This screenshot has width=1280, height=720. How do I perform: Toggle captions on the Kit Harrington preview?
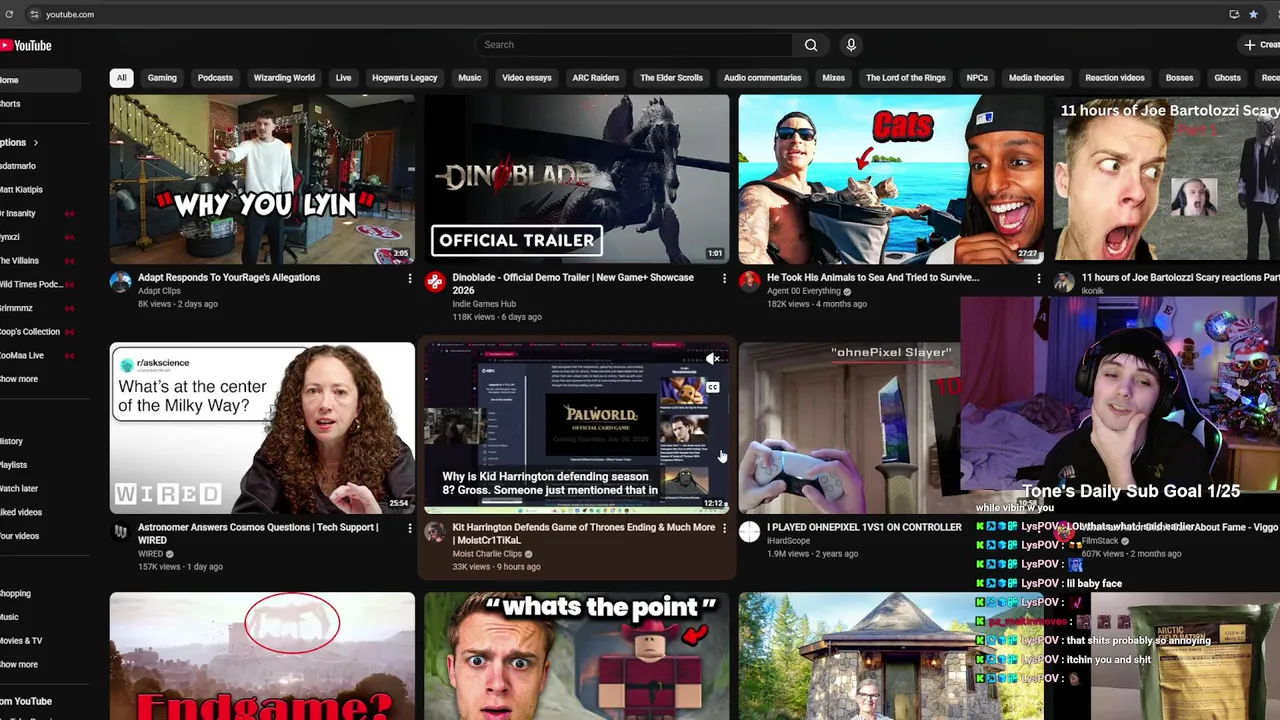point(713,387)
